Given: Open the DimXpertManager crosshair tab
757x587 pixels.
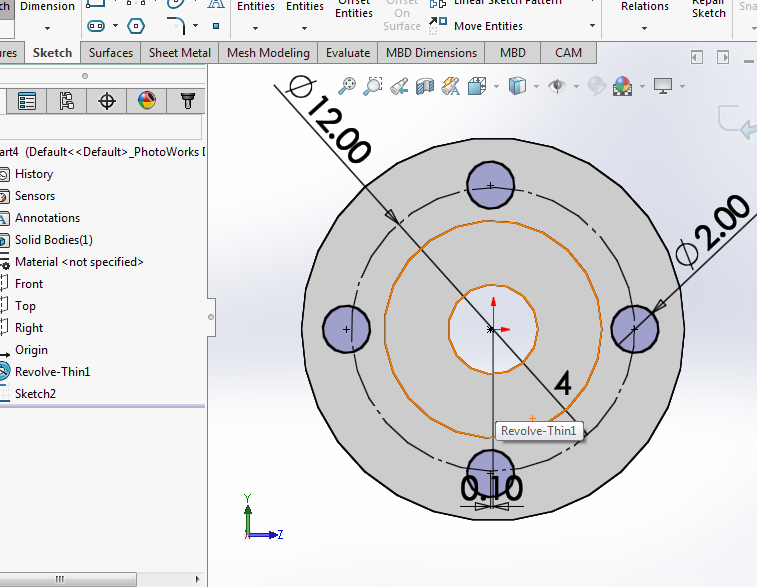Looking at the screenshot, I should (x=107, y=101).
